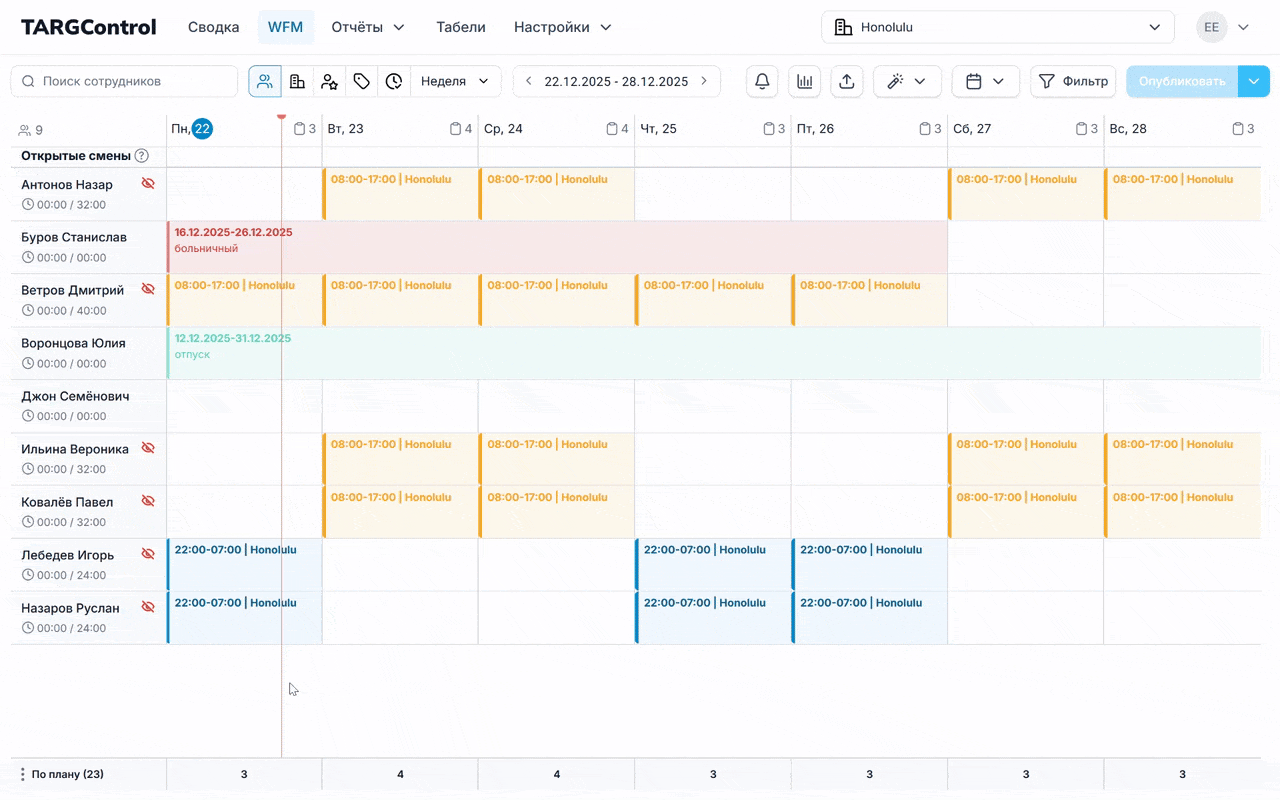
Task: Click the help icon beside Открытые смены
Action: coord(142,156)
